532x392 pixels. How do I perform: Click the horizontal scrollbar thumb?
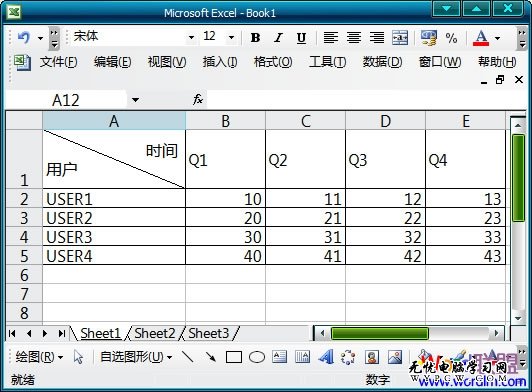(x=379, y=333)
